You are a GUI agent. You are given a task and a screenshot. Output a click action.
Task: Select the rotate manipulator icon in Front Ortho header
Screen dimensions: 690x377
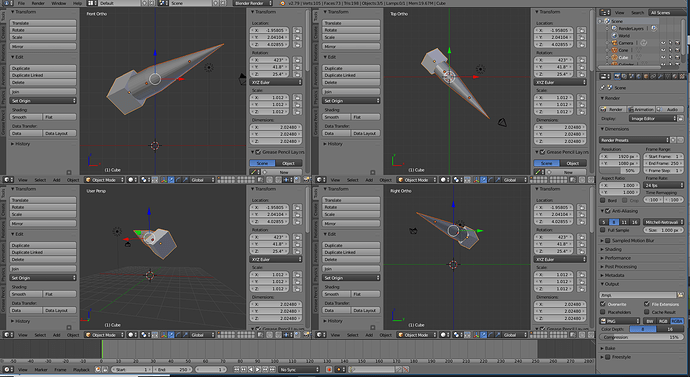click(178, 180)
